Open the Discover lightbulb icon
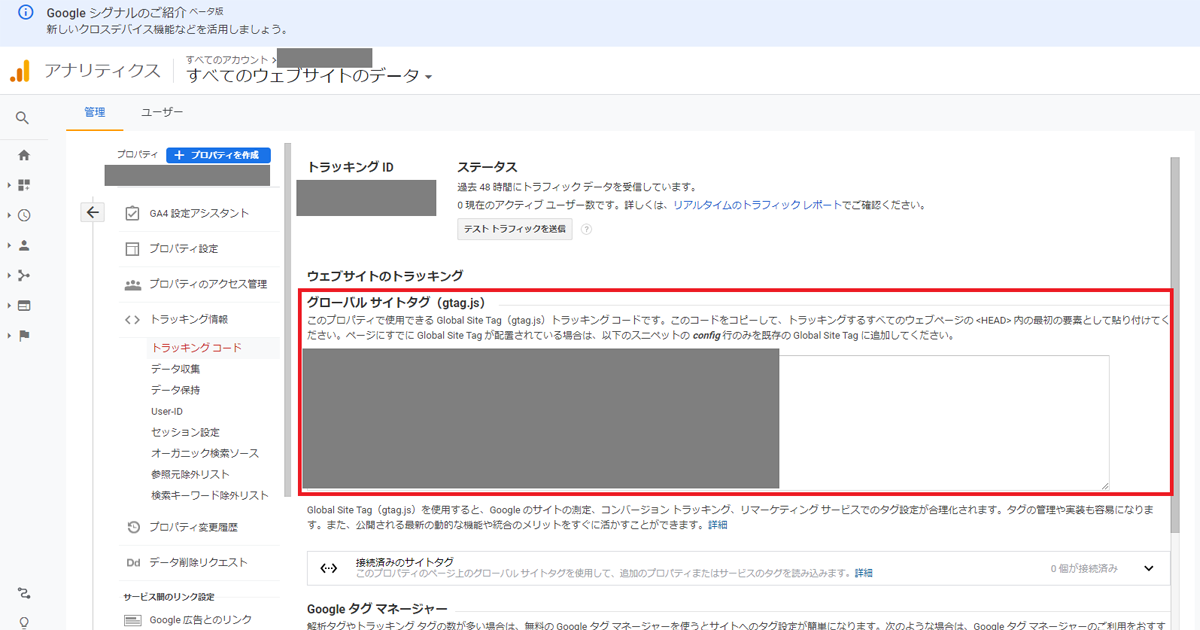Viewport: 1200px width, 630px height. coord(24,622)
